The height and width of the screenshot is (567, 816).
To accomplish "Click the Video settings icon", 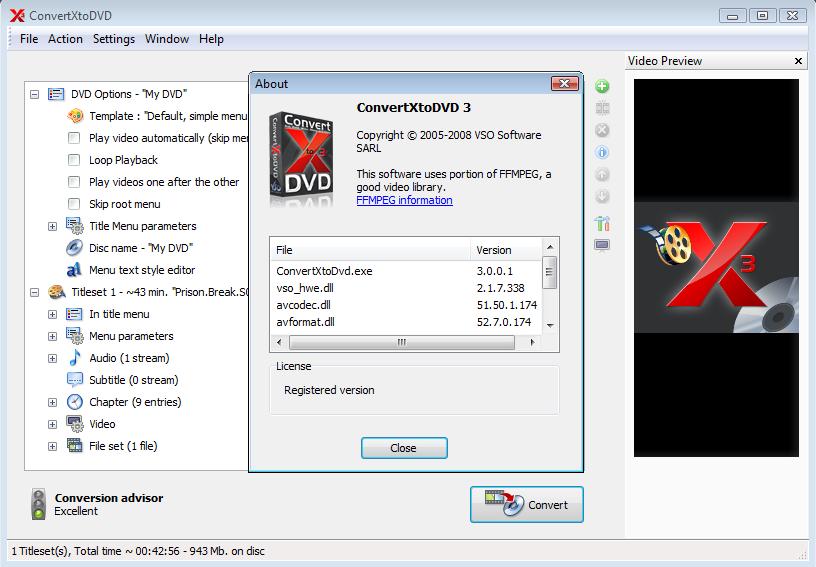I will (x=75, y=424).
